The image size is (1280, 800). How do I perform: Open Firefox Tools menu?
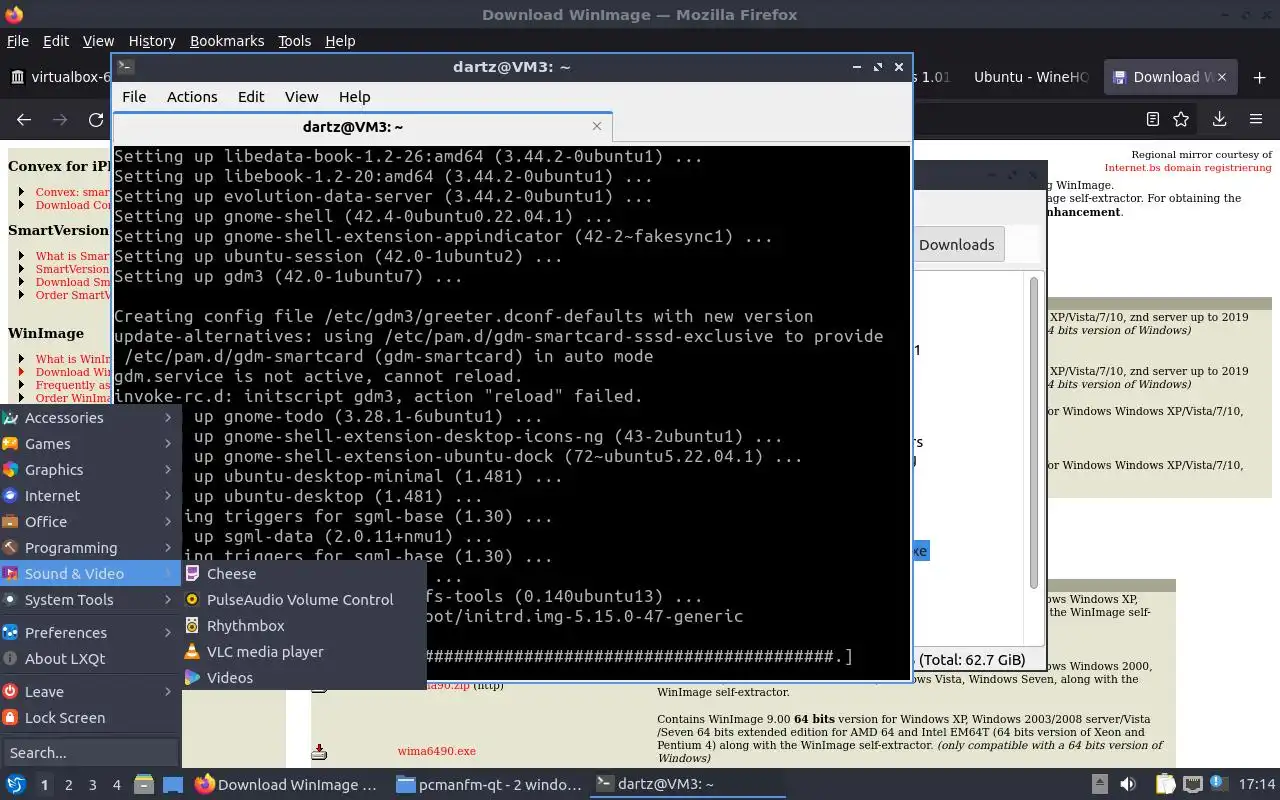pyautogui.click(x=294, y=41)
